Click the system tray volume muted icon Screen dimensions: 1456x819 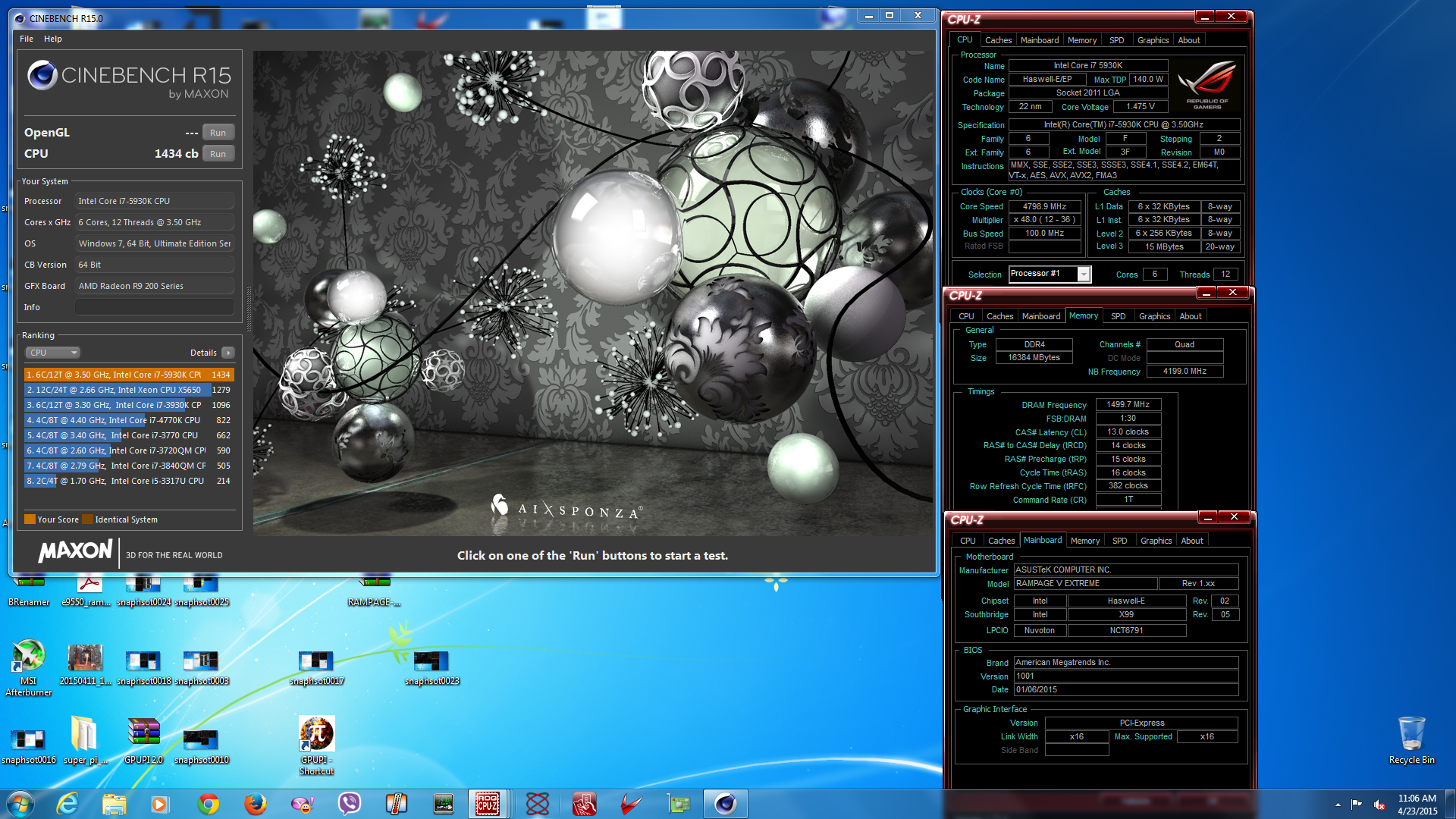pyautogui.click(x=1379, y=805)
